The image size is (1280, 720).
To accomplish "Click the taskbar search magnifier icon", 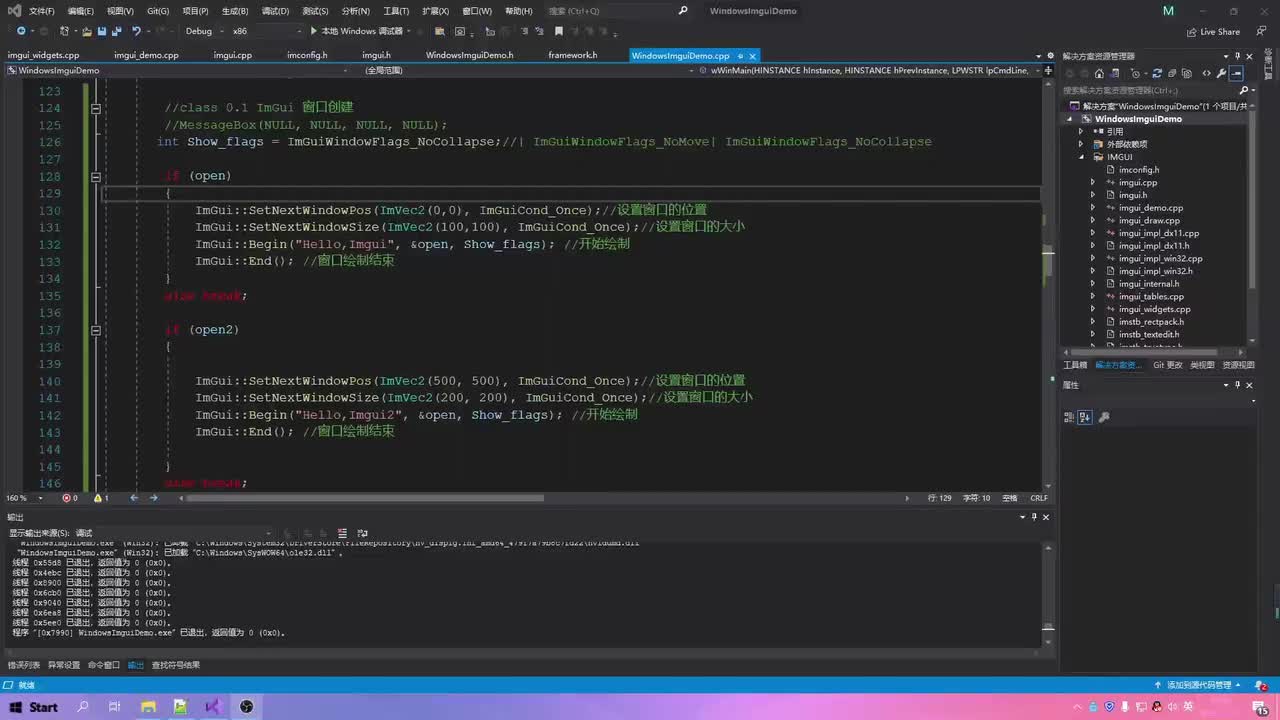I will pos(82,707).
